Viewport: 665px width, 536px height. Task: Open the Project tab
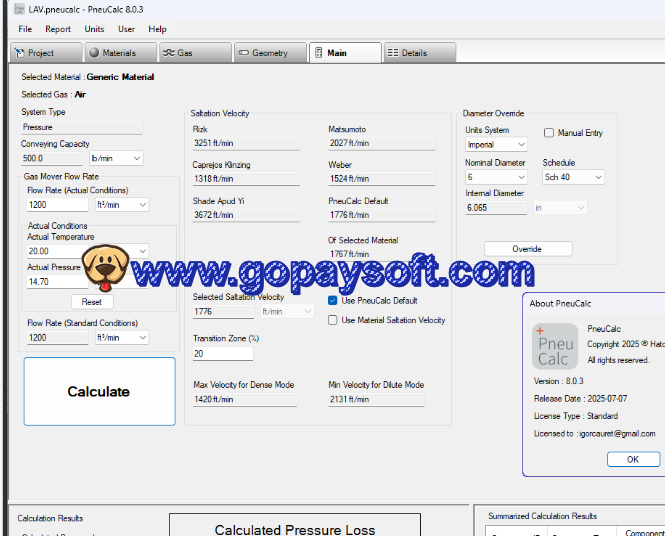(x=42, y=53)
